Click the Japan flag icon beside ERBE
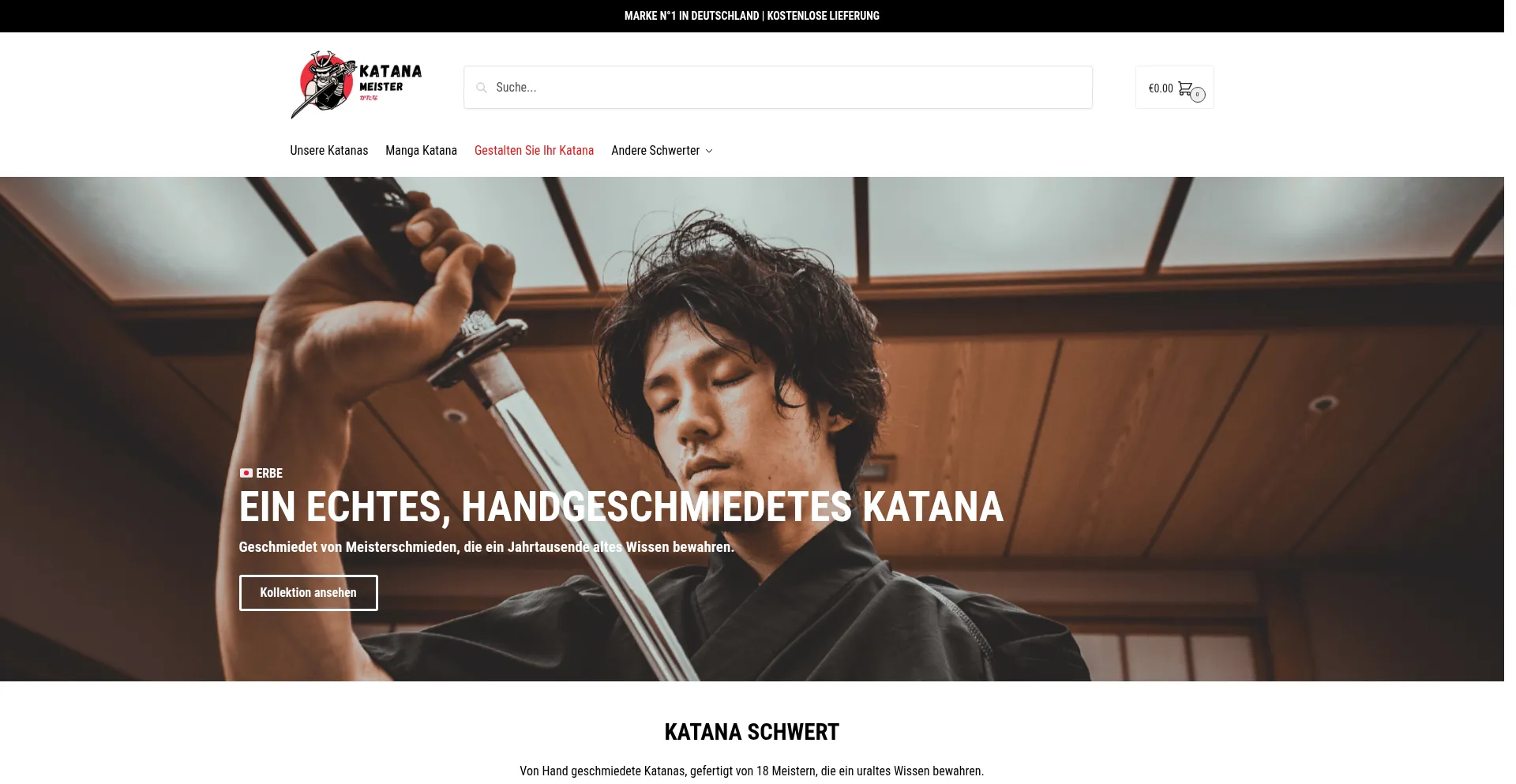 click(x=246, y=474)
